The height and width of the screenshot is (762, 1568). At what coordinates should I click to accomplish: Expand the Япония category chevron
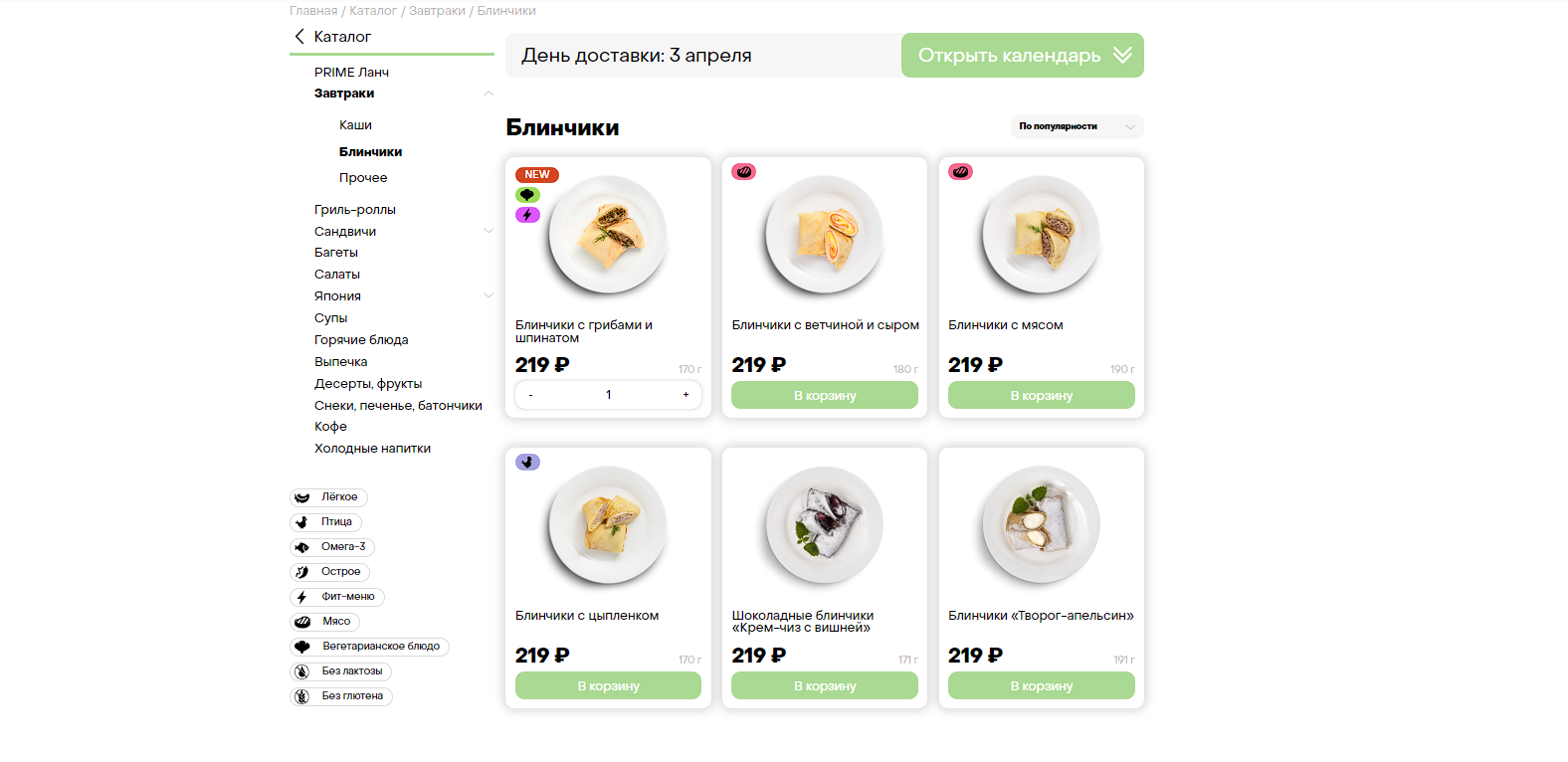point(489,295)
